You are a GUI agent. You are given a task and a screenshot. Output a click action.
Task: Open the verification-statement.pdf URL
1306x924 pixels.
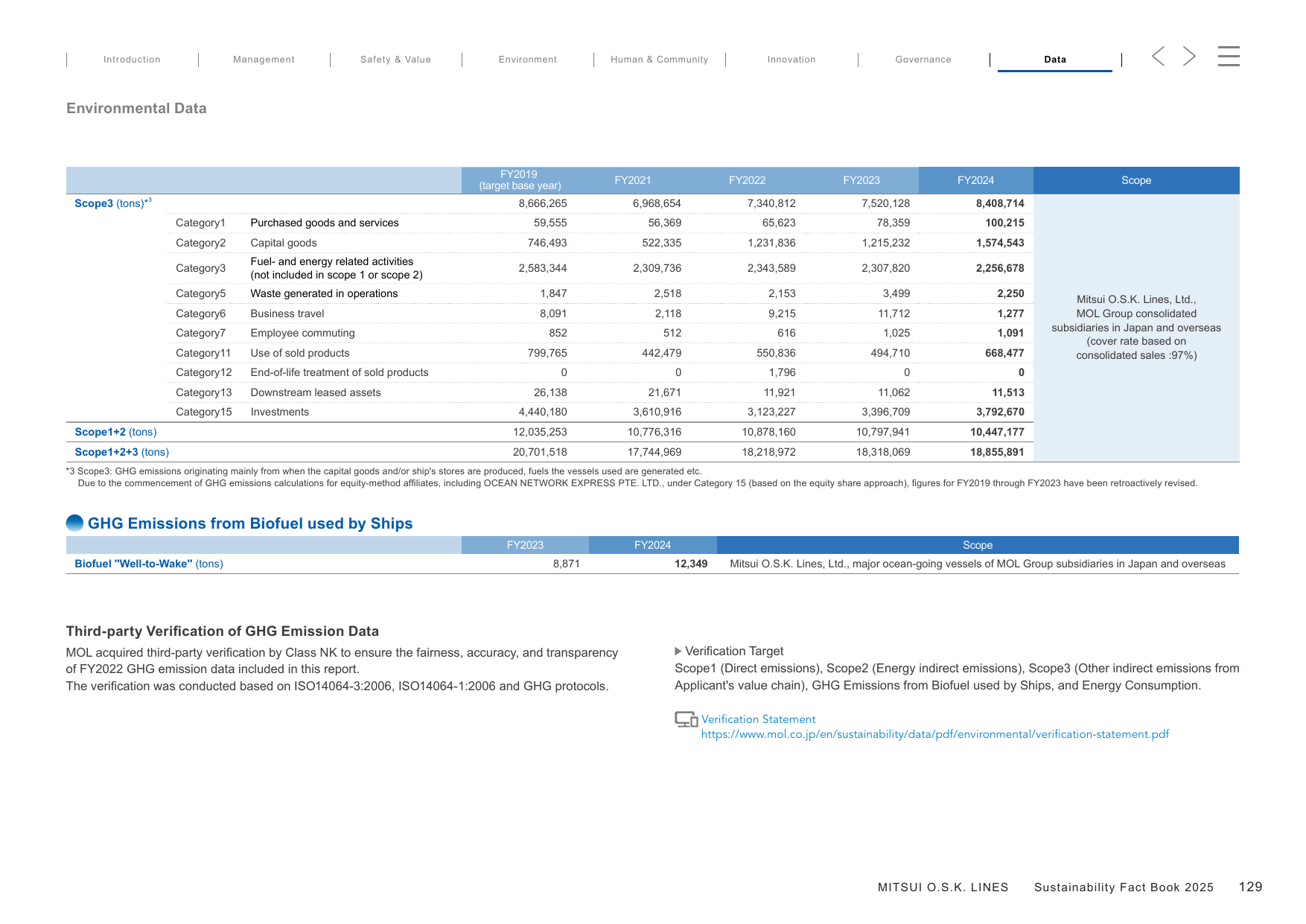pos(934,734)
